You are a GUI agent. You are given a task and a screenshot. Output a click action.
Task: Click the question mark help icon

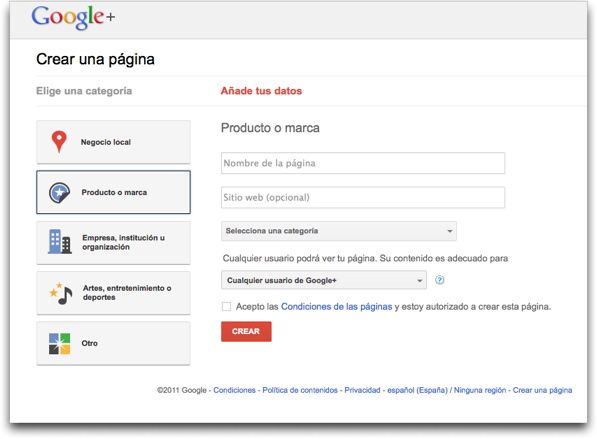coord(440,280)
